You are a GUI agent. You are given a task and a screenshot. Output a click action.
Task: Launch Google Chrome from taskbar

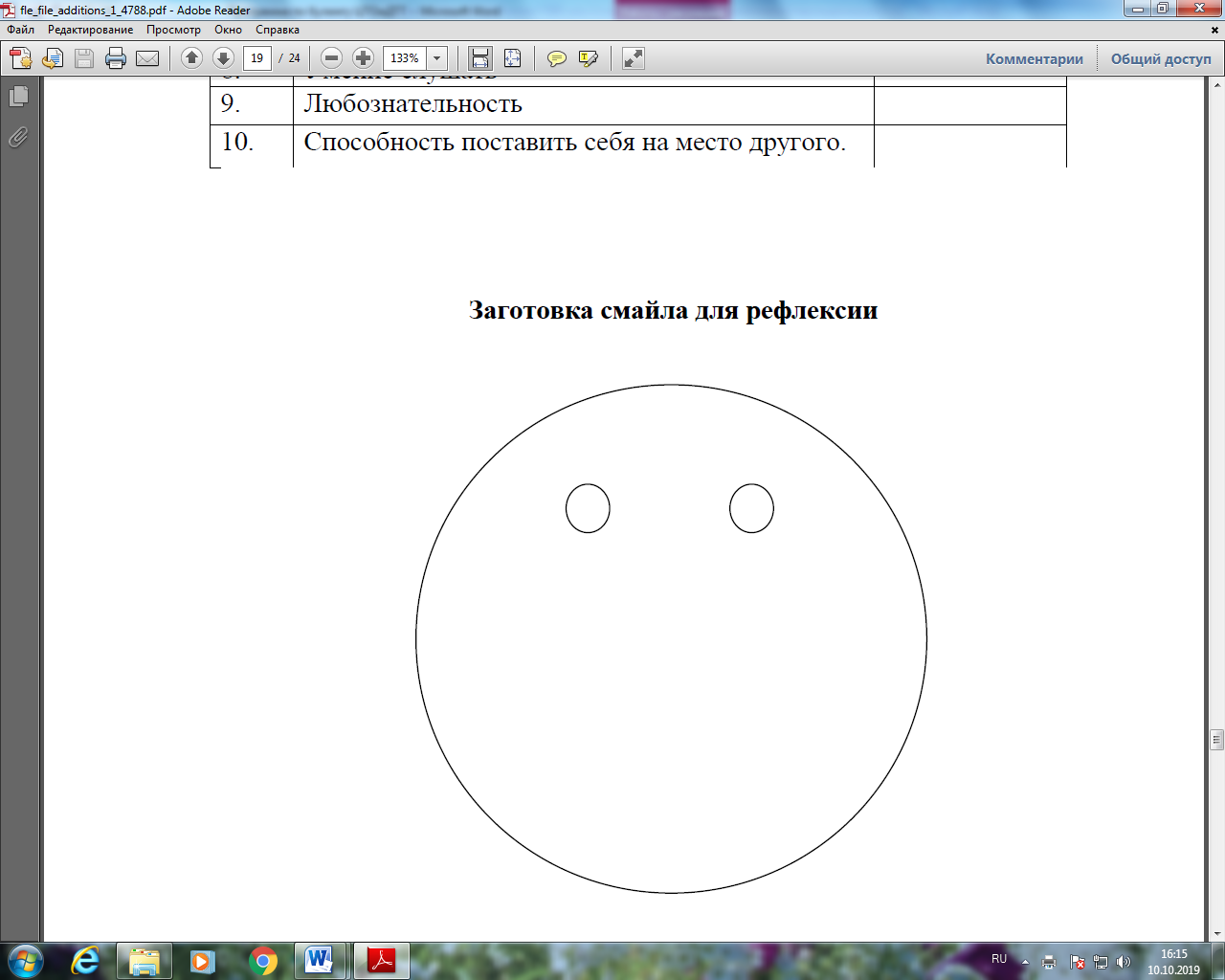(263, 961)
